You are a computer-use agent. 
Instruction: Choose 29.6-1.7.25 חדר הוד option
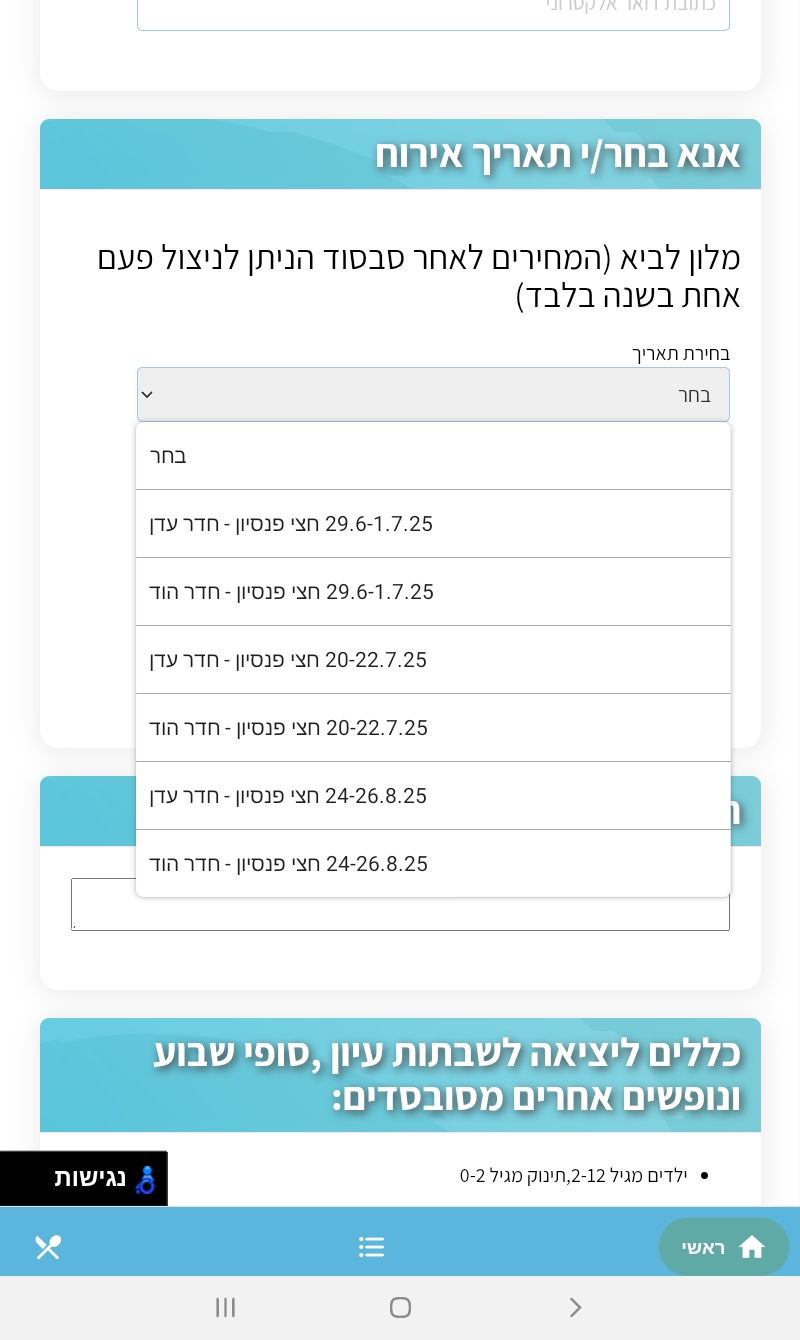433,592
